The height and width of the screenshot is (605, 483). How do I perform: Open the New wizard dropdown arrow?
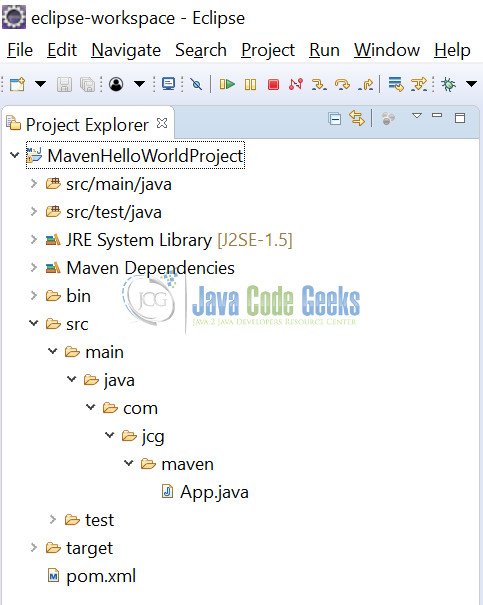pos(40,83)
